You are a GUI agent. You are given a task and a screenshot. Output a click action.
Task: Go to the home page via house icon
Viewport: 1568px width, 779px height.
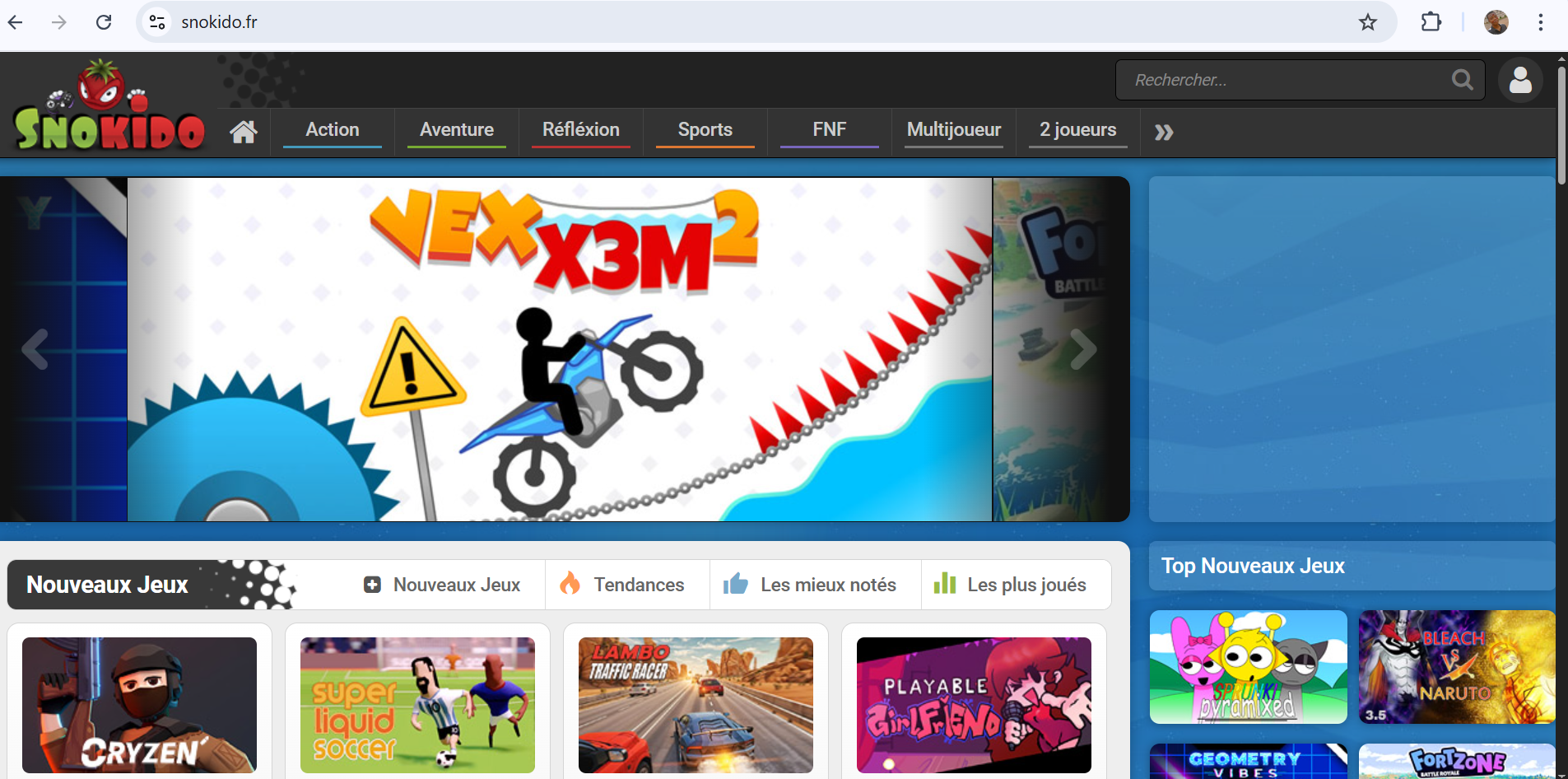click(x=244, y=132)
